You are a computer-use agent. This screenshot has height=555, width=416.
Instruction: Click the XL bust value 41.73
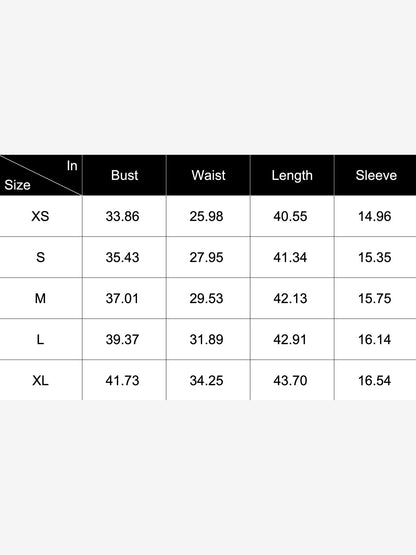tap(122, 381)
